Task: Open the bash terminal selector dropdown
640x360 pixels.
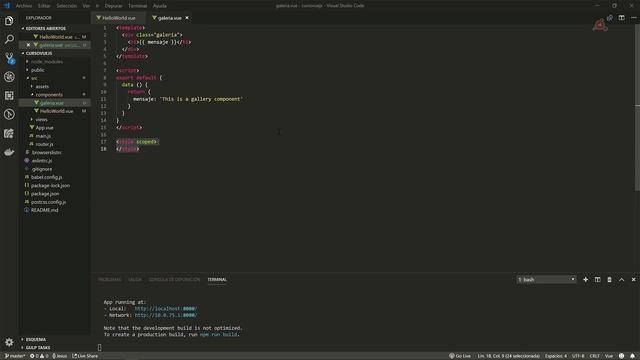Action: [x=546, y=280]
